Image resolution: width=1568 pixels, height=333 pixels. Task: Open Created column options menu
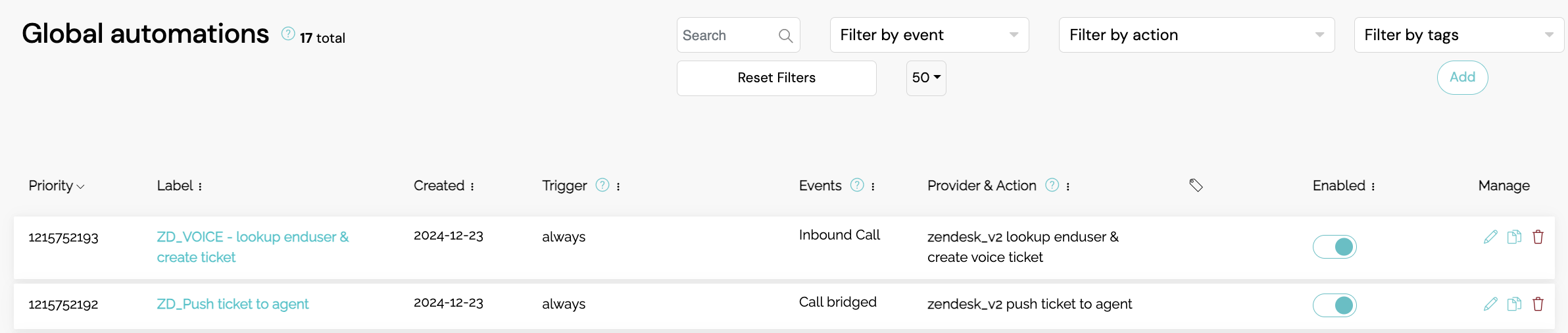pos(472,187)
